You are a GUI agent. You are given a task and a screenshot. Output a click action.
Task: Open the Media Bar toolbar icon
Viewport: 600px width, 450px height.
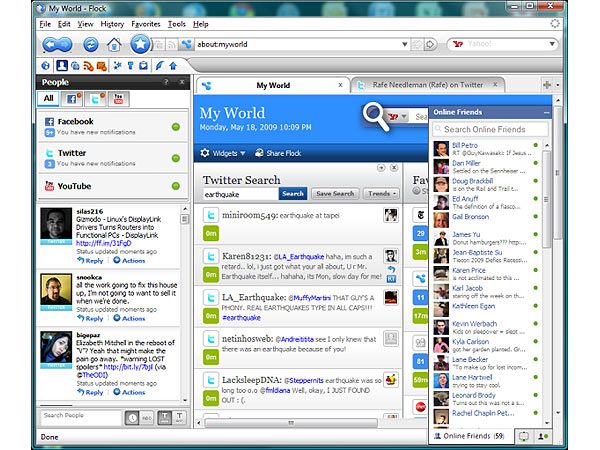(x=75, y=66)
